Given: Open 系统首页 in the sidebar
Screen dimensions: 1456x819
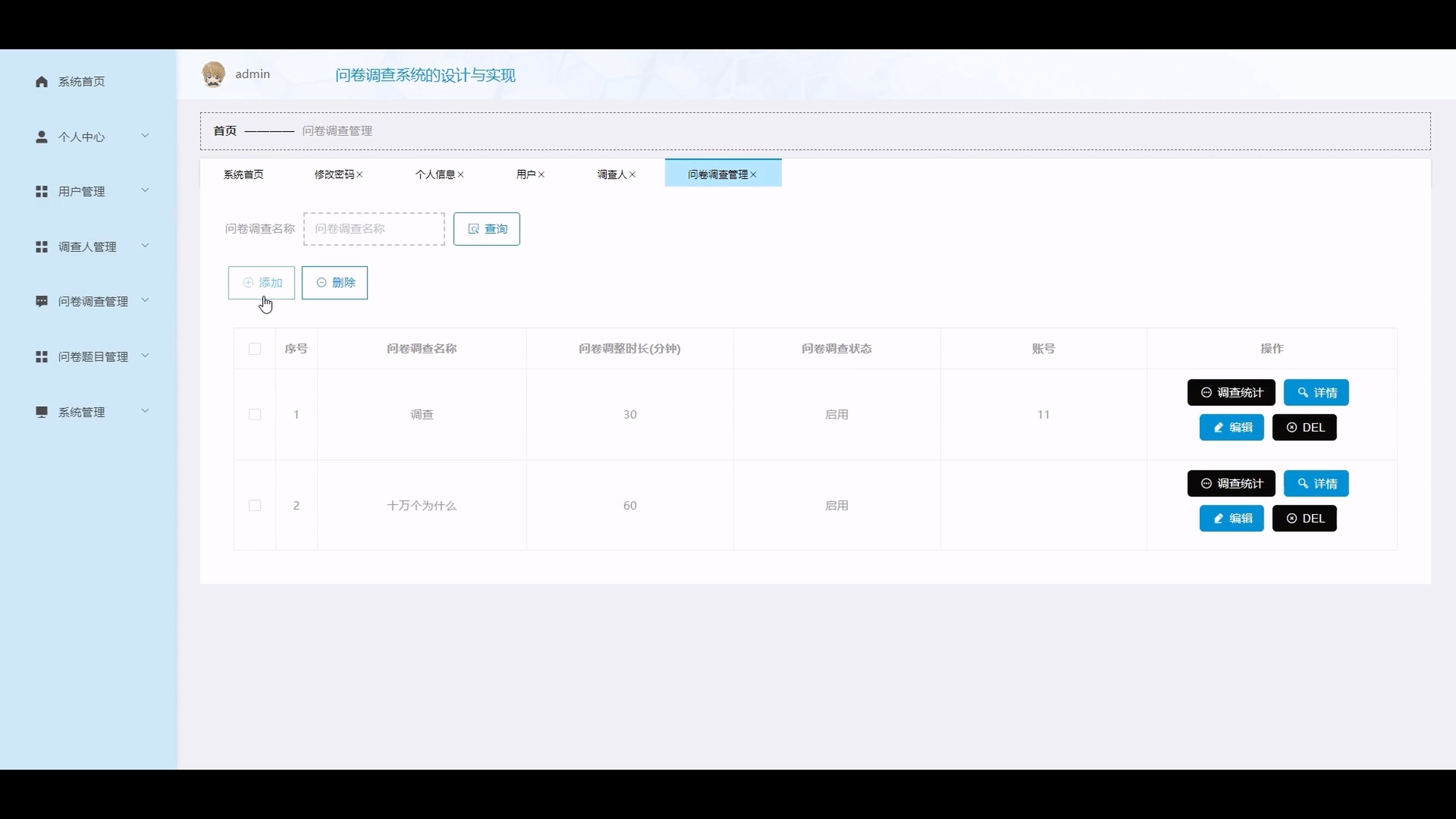Looking at the screenshot, I should 82,82.
